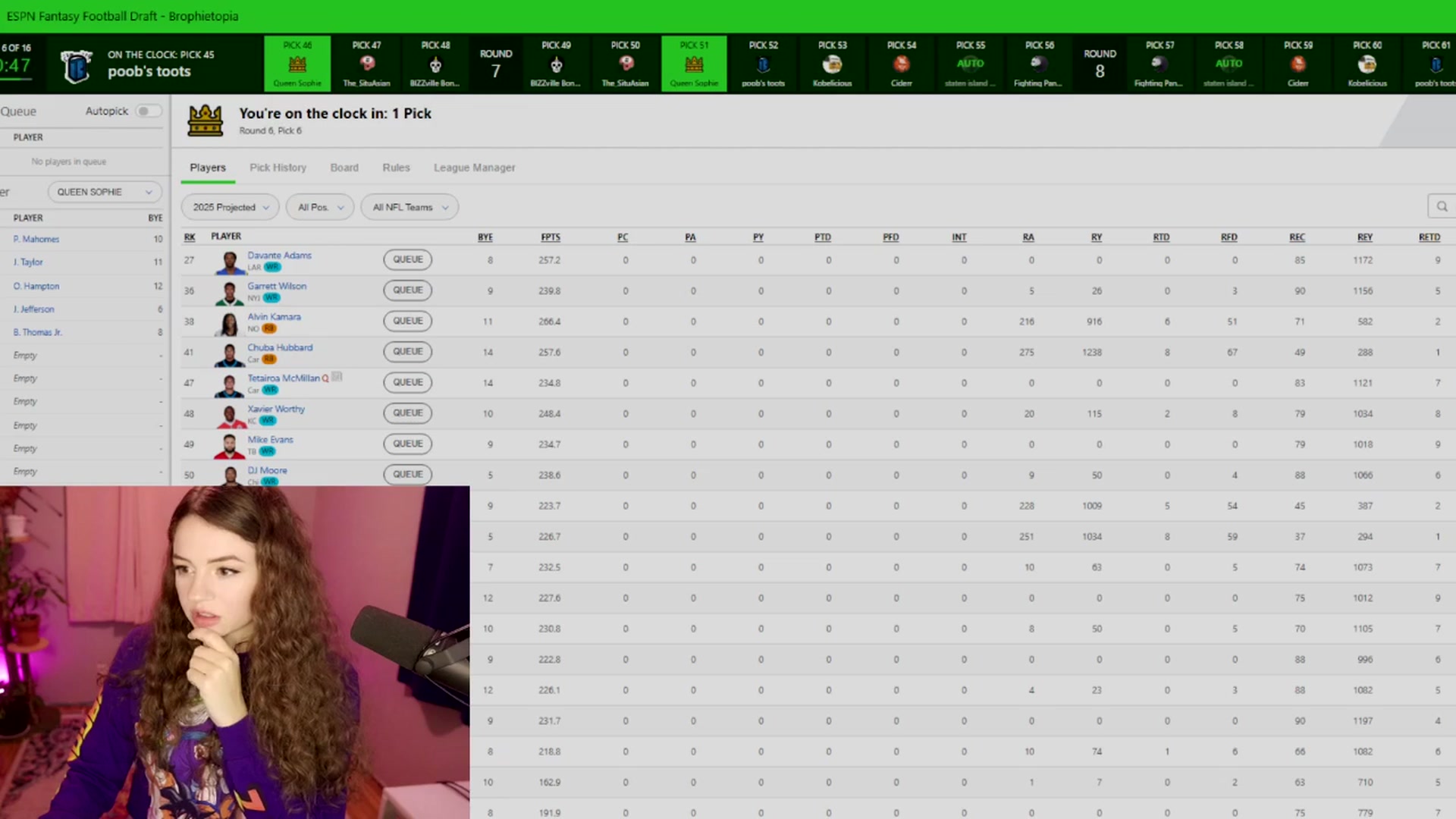This screenshot has height=819, width=1456.
Task: Click Davante Adams headshot thumbnail
Action: (229, 262)
